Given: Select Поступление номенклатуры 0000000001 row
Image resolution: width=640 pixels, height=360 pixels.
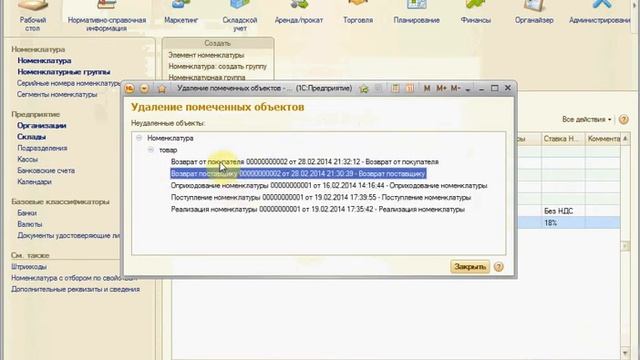Looking at the screenshot, I should click(x=321, y=197).
